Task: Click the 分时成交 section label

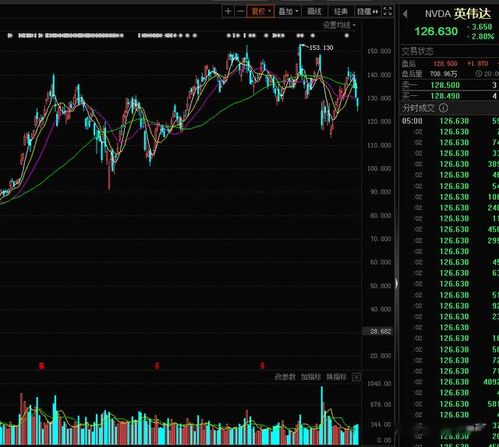Action: pyautogui.click(x=418, y=108)
